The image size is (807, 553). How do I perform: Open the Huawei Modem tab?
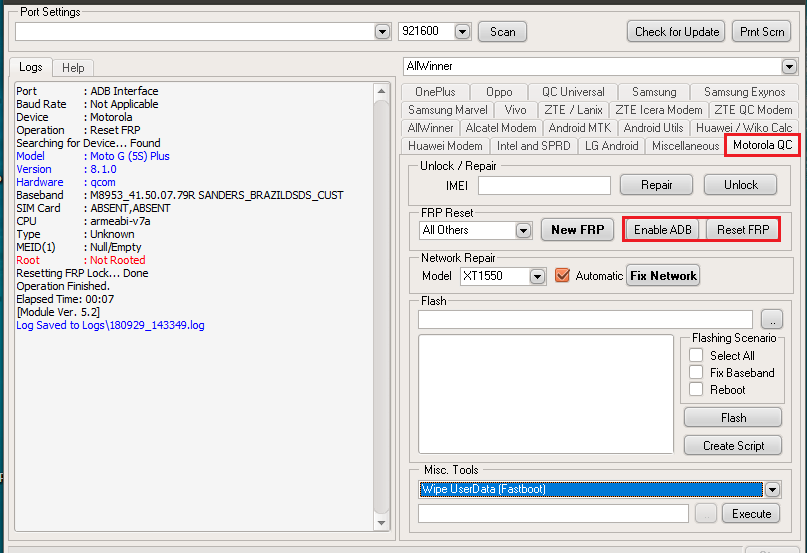[x=445, y=146]
